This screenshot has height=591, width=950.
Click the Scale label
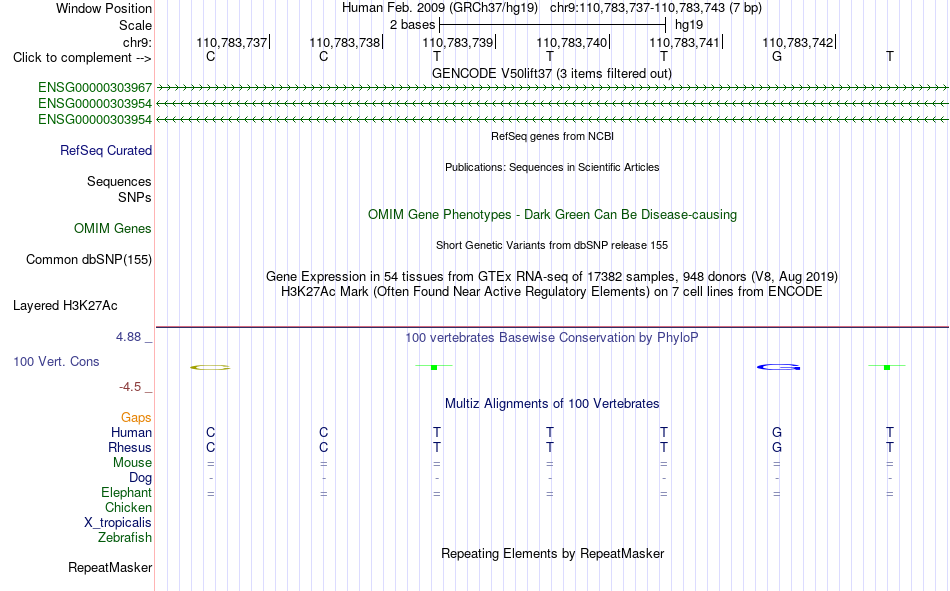click(x=135, y=25)
